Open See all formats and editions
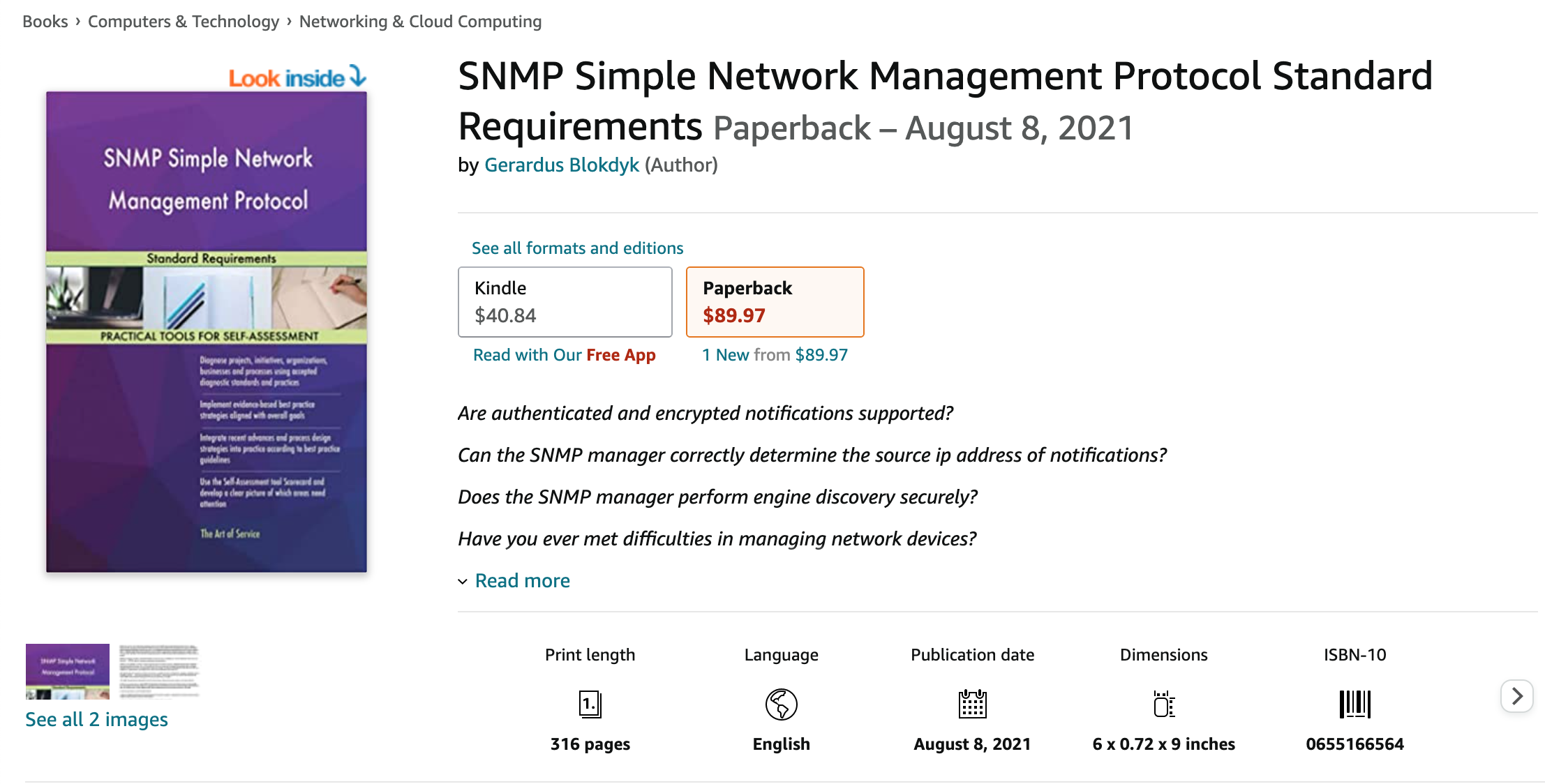1545x784 pixels. (x=576, y=248)
